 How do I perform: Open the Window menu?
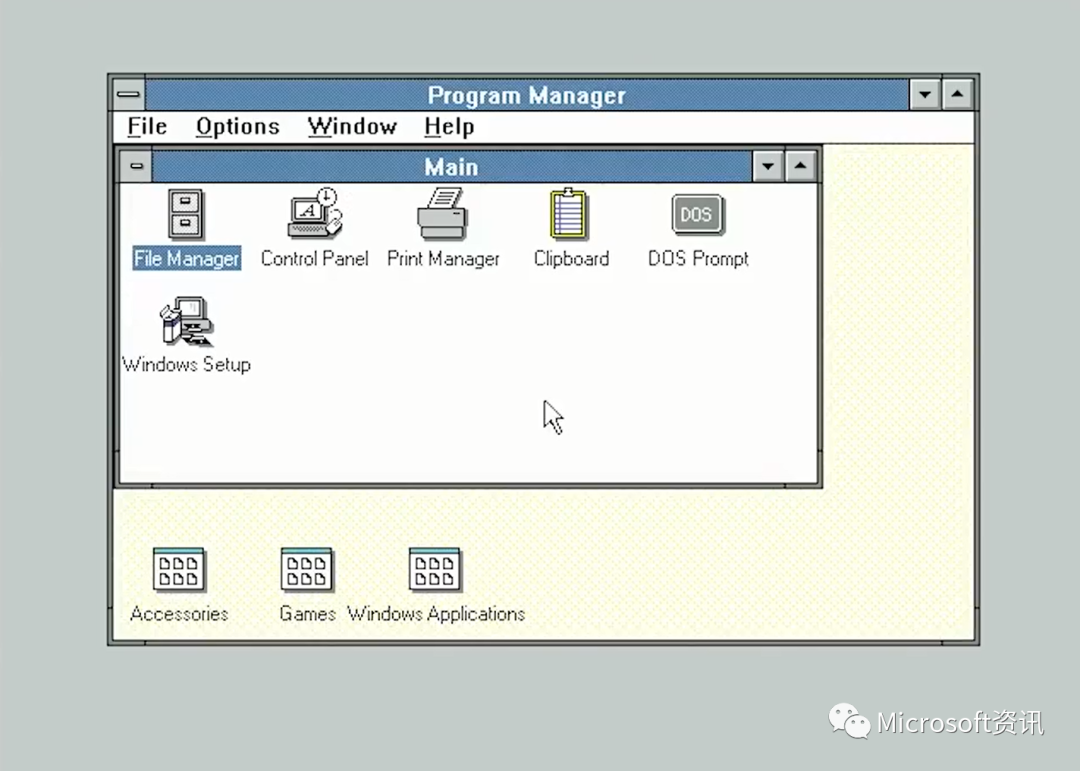tap(352, 127)
